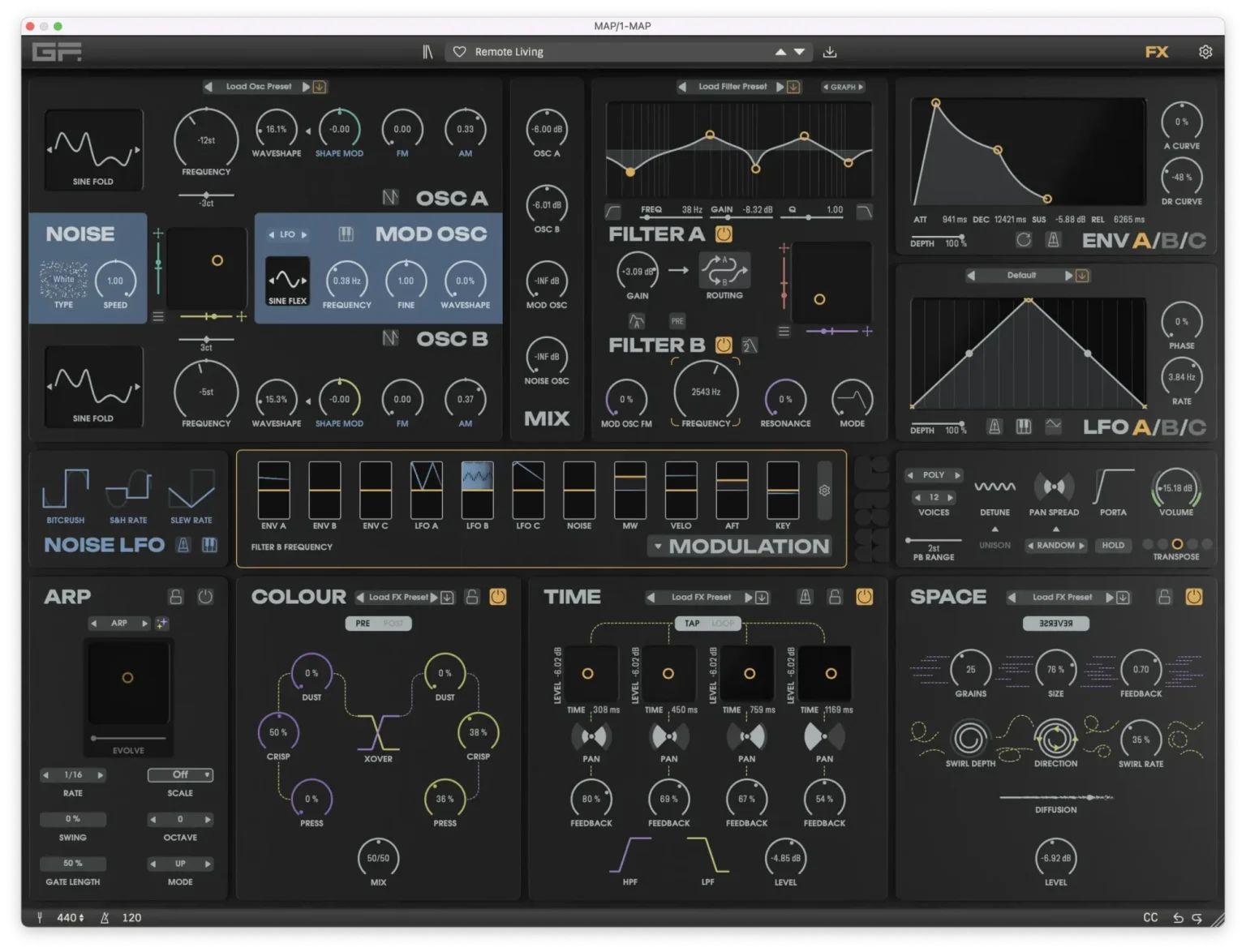This screenshot has width=1246, height=952.
Task: Select the LFO B modulation source slot
Action: coord(477,490)
